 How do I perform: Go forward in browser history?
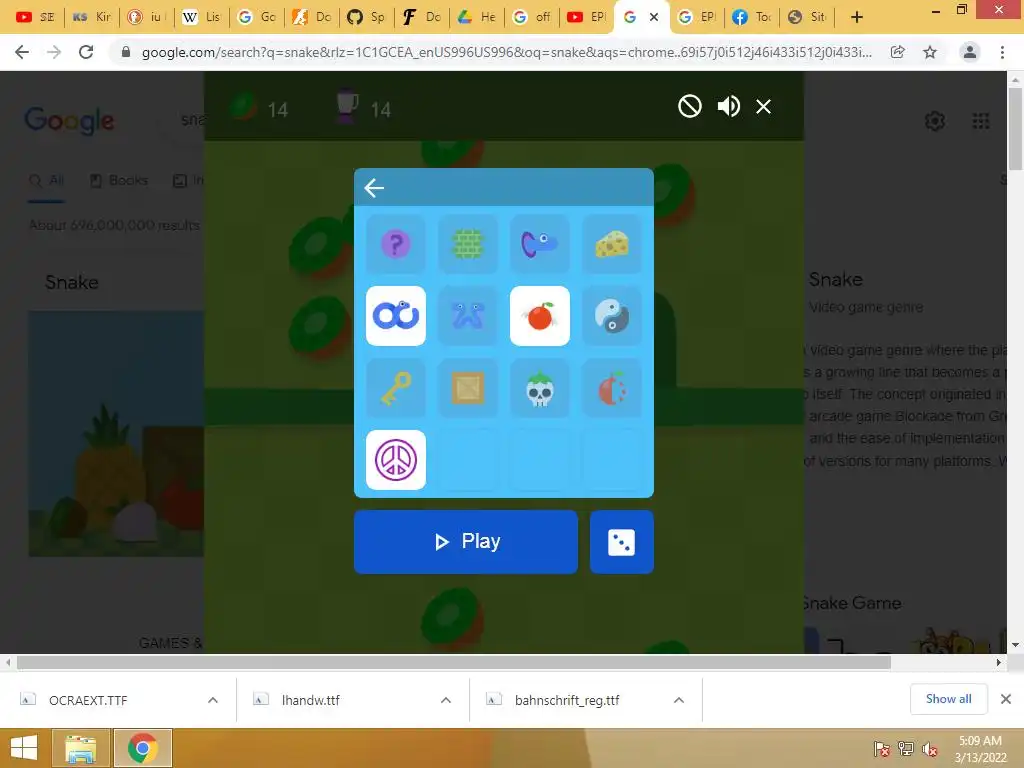54,52
